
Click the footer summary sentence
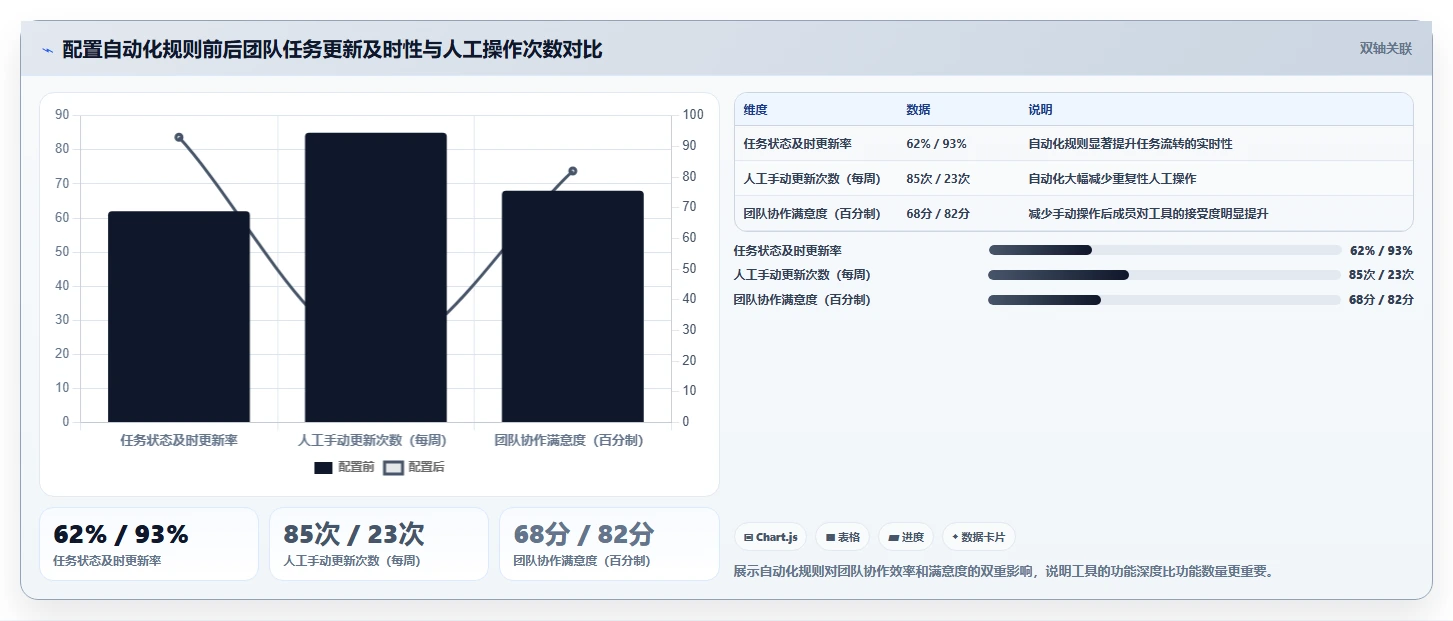tap(1003, 572)
